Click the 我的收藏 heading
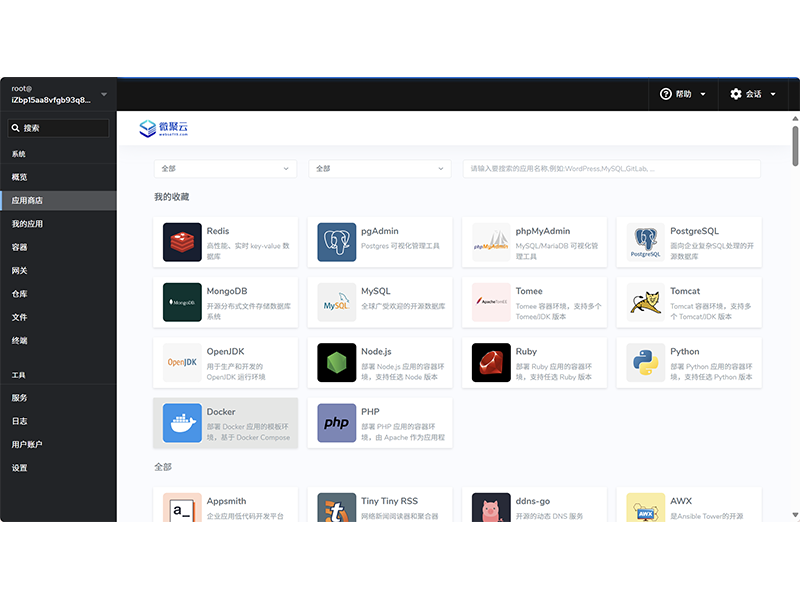The height and width of the screenshot is (600, 800). (x=172, y=197)
